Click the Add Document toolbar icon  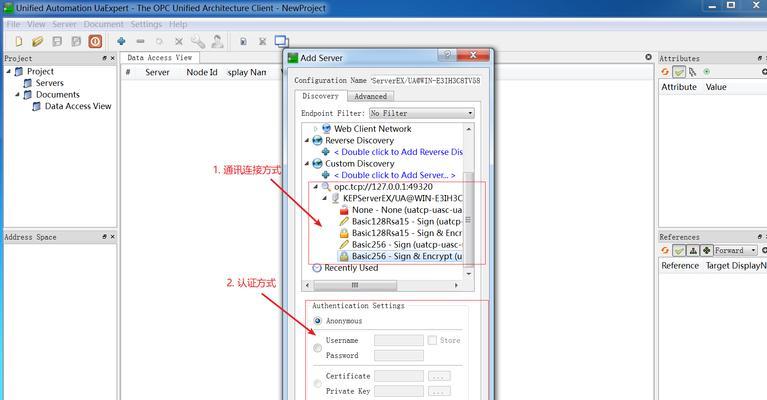pos(243,42)
